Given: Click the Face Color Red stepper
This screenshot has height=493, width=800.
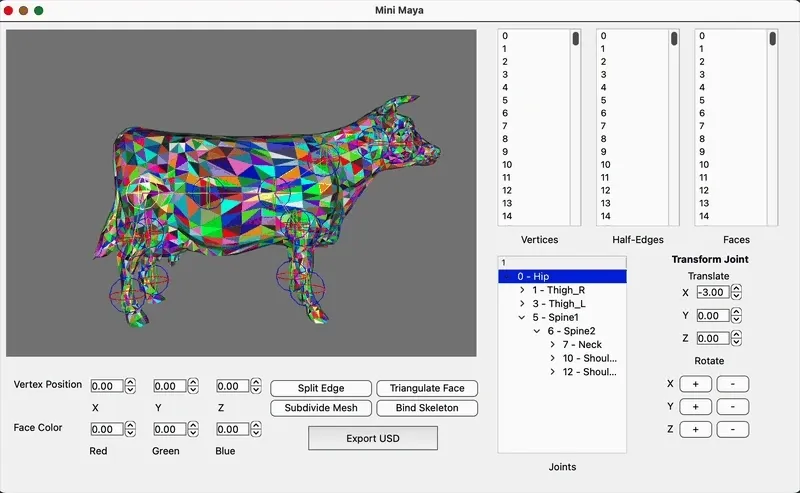Looking at the screenshot, I should [x=130, y=429].
